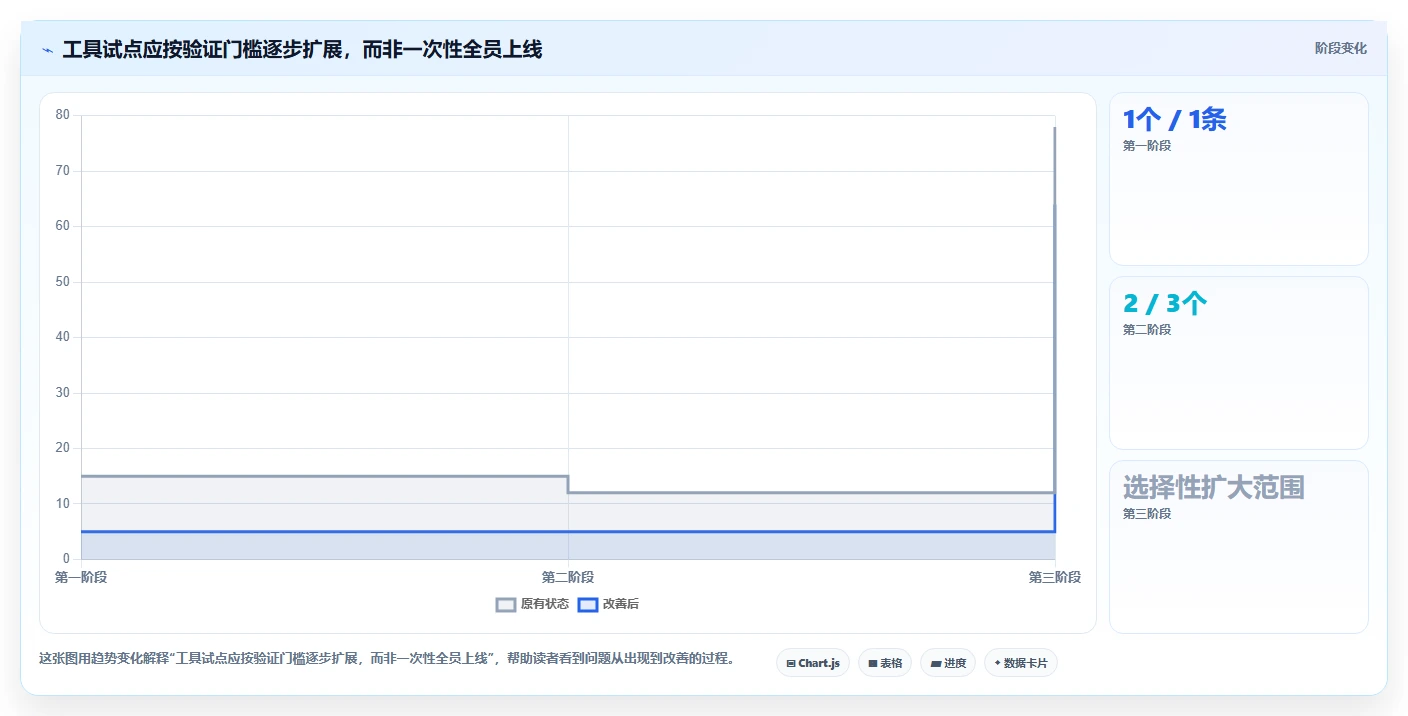Click the 80 y-axis tick label
The image size is (1408, 716).
pyautogui.click(x=62, y=115)
